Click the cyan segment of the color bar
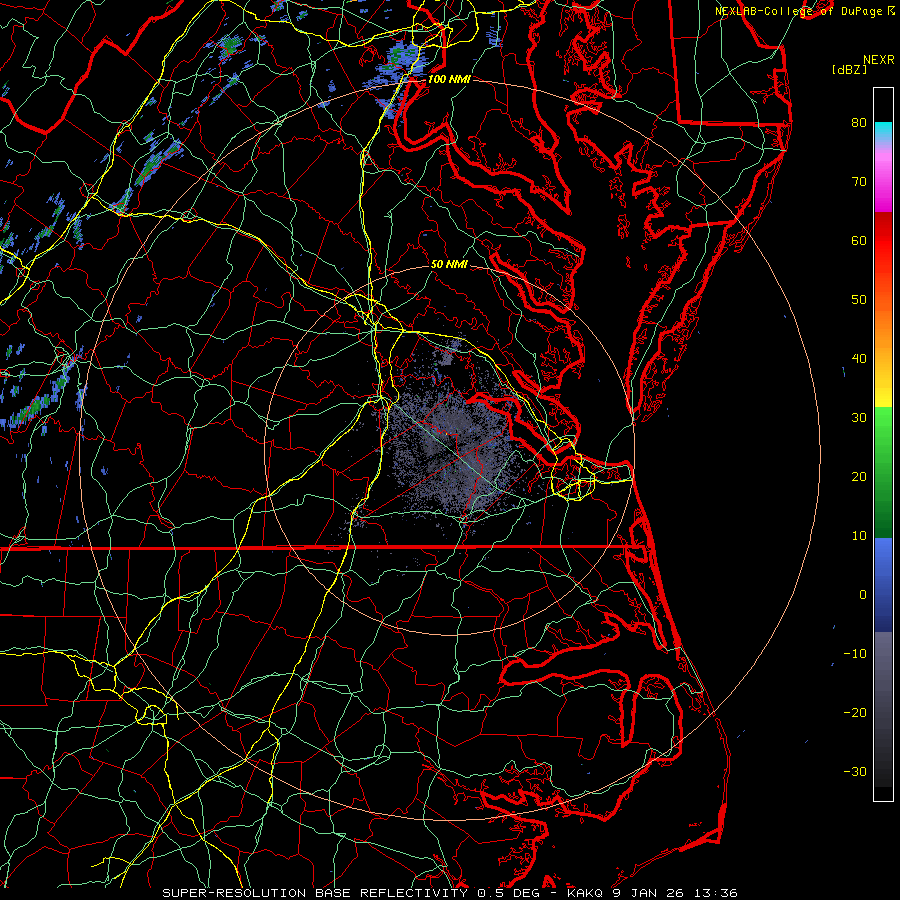 tap(883, 131)
